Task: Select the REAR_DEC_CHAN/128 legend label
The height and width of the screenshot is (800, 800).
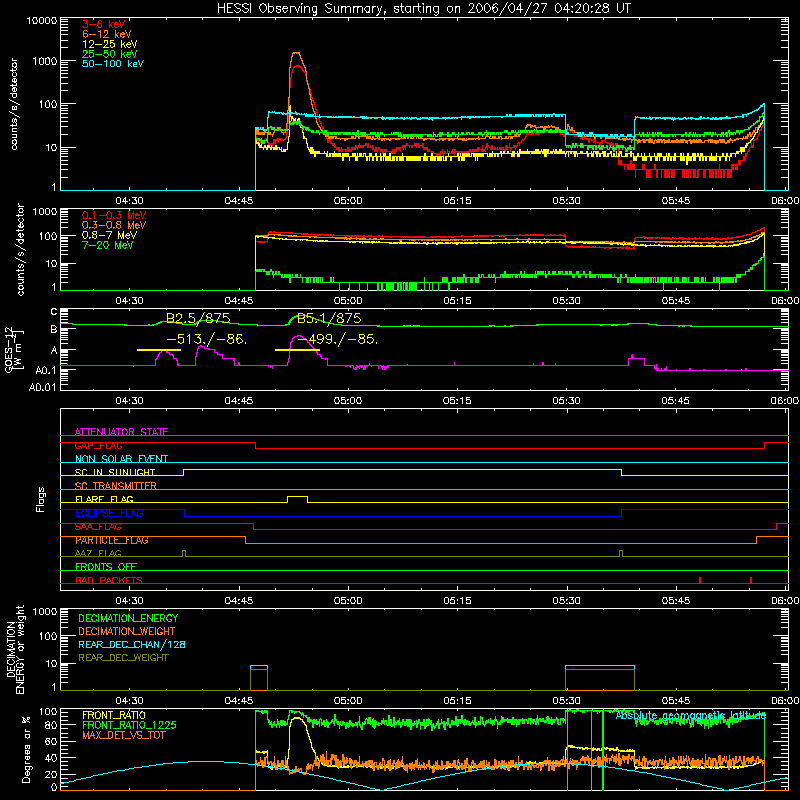Action: (132, 644)
